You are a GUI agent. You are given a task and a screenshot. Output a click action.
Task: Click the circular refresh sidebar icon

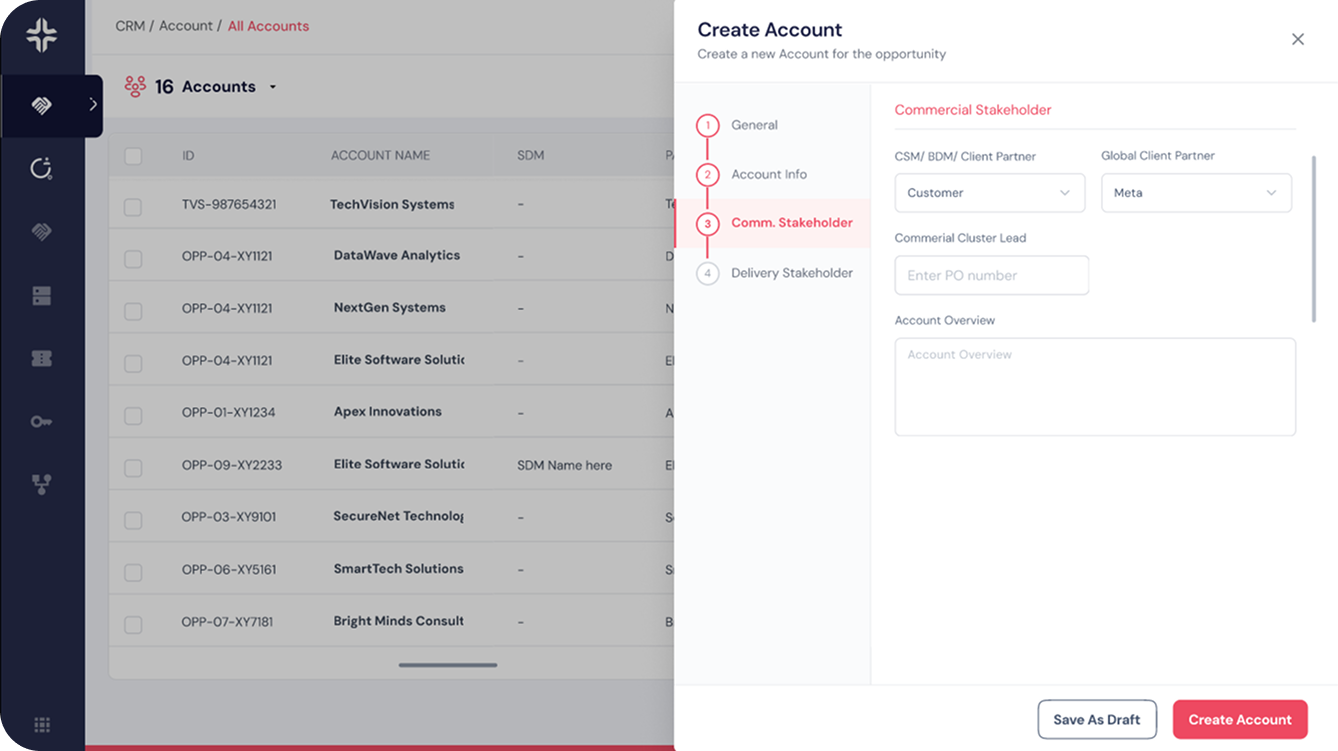(x=42, y=168)
